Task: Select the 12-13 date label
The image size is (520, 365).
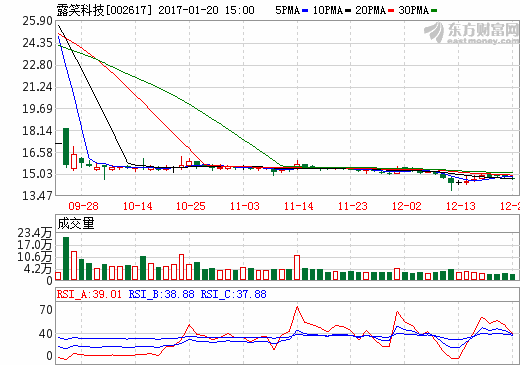Action: (461, 206)
